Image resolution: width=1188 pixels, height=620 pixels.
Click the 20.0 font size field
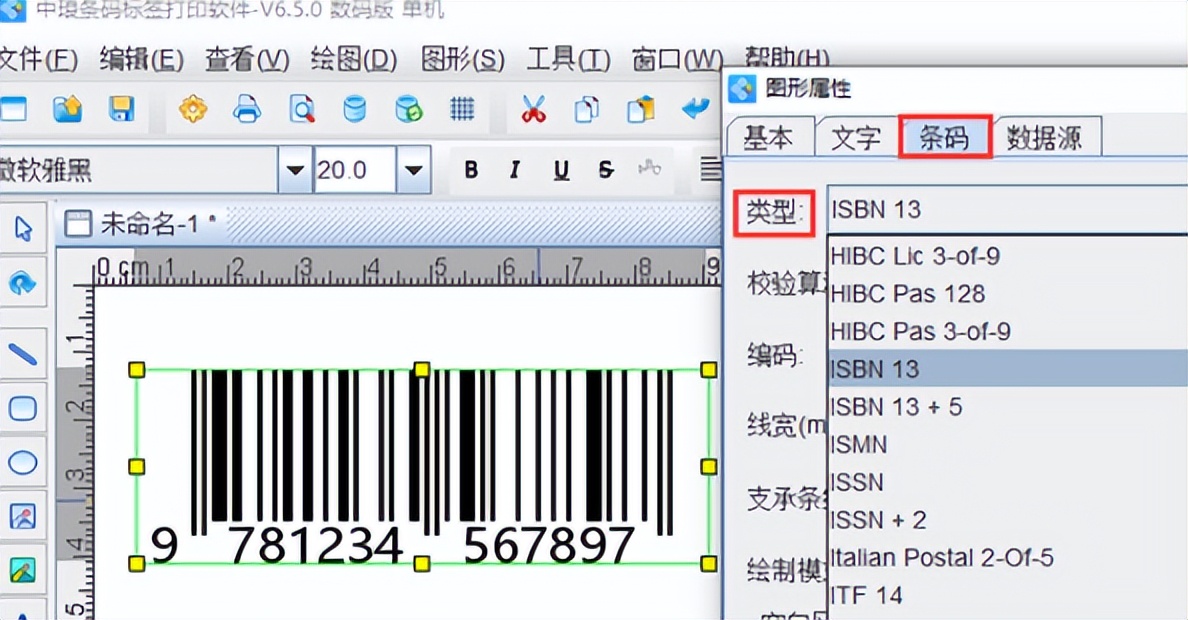(x=354, y=170)
